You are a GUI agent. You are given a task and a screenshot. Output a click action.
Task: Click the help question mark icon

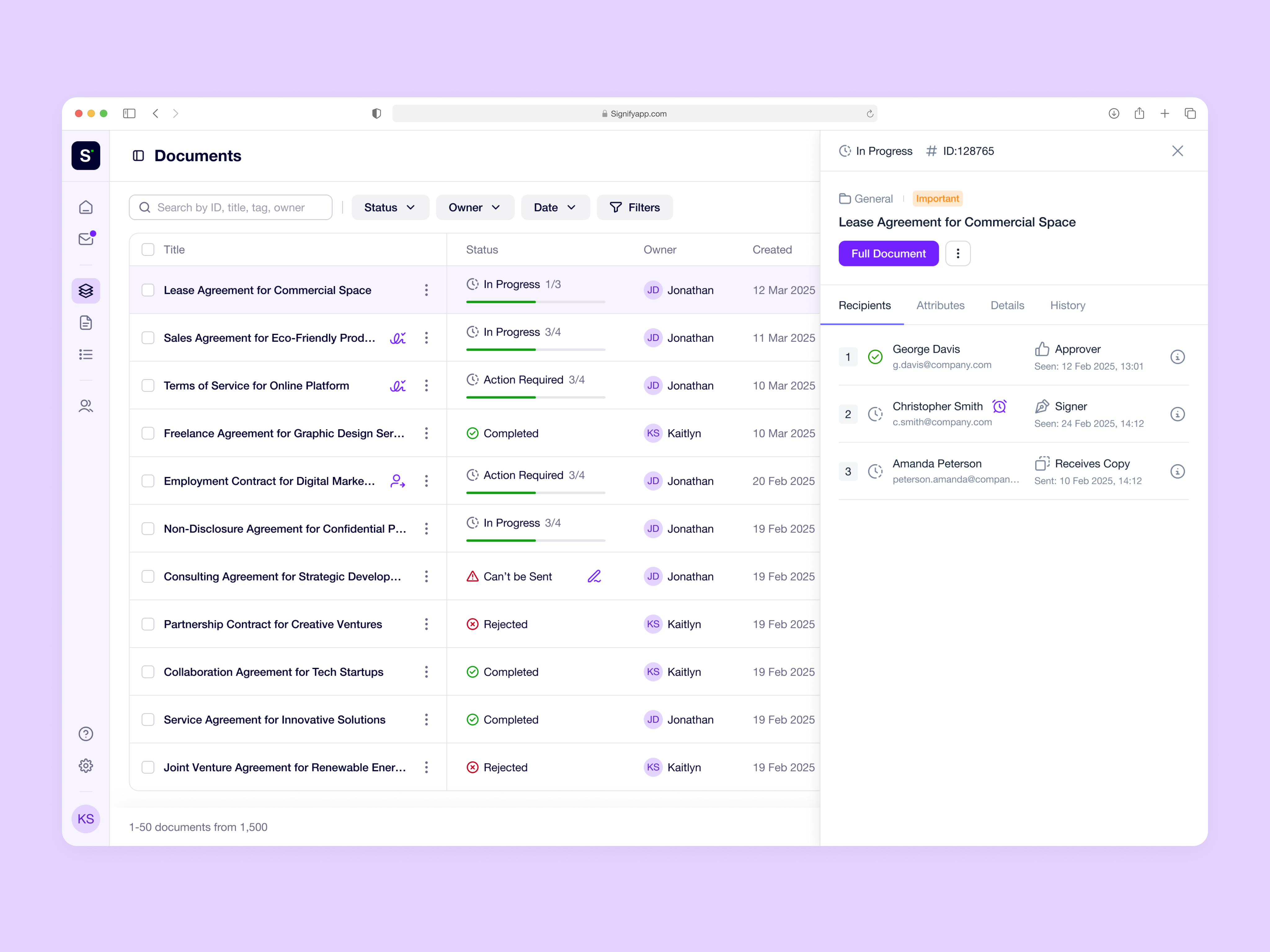pyautogui.click(x=86, y=734)
